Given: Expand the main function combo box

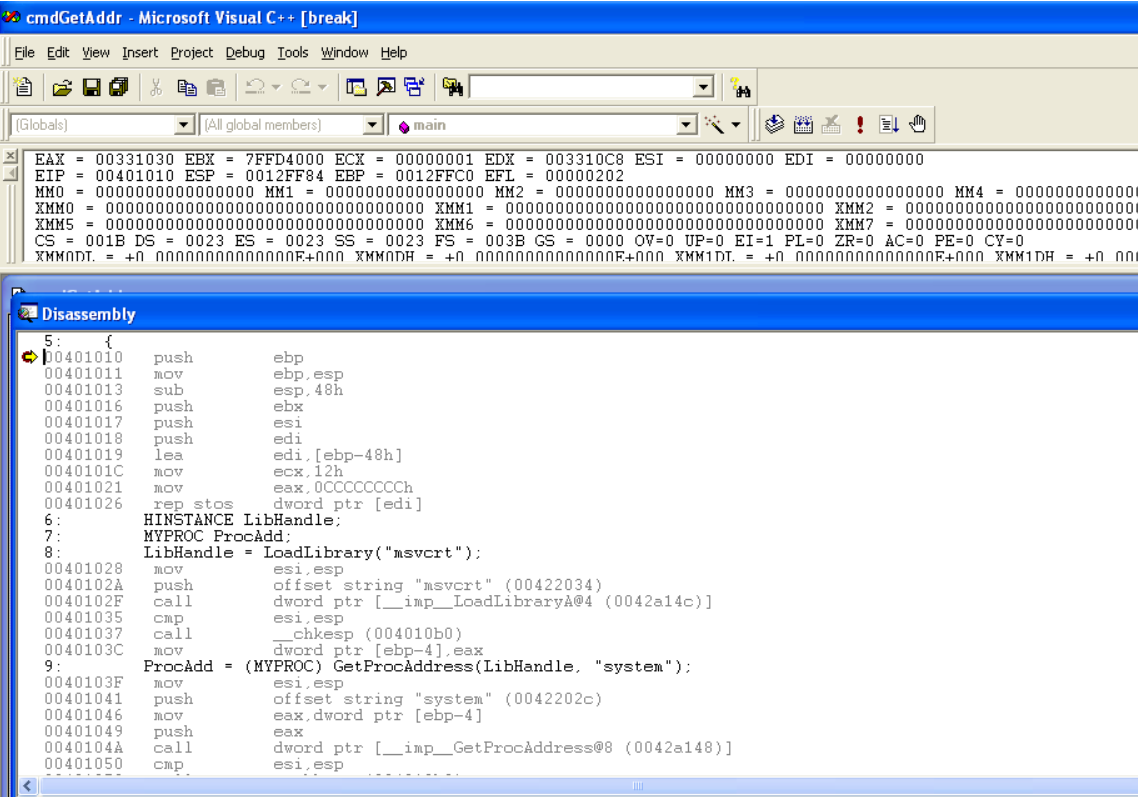Looking at the screenshot, I should point(686,124).
